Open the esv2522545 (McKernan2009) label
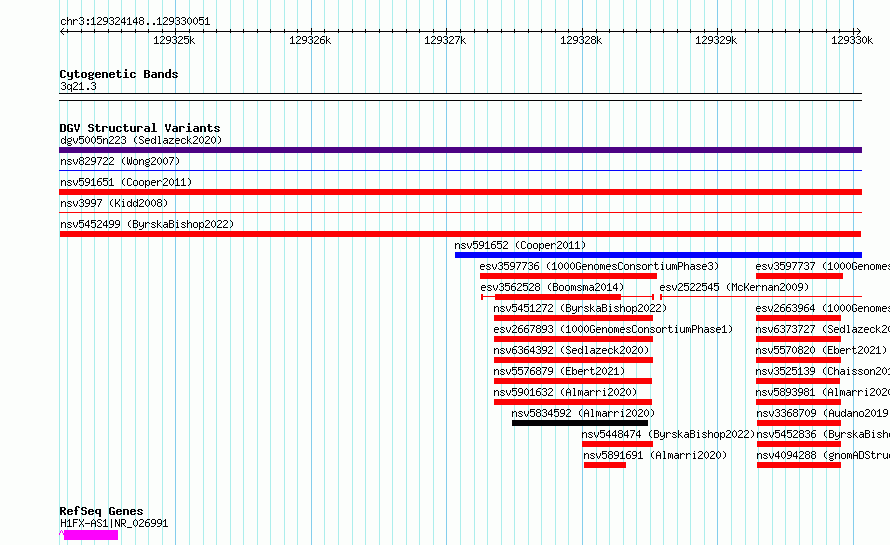 tap(734, 287)
